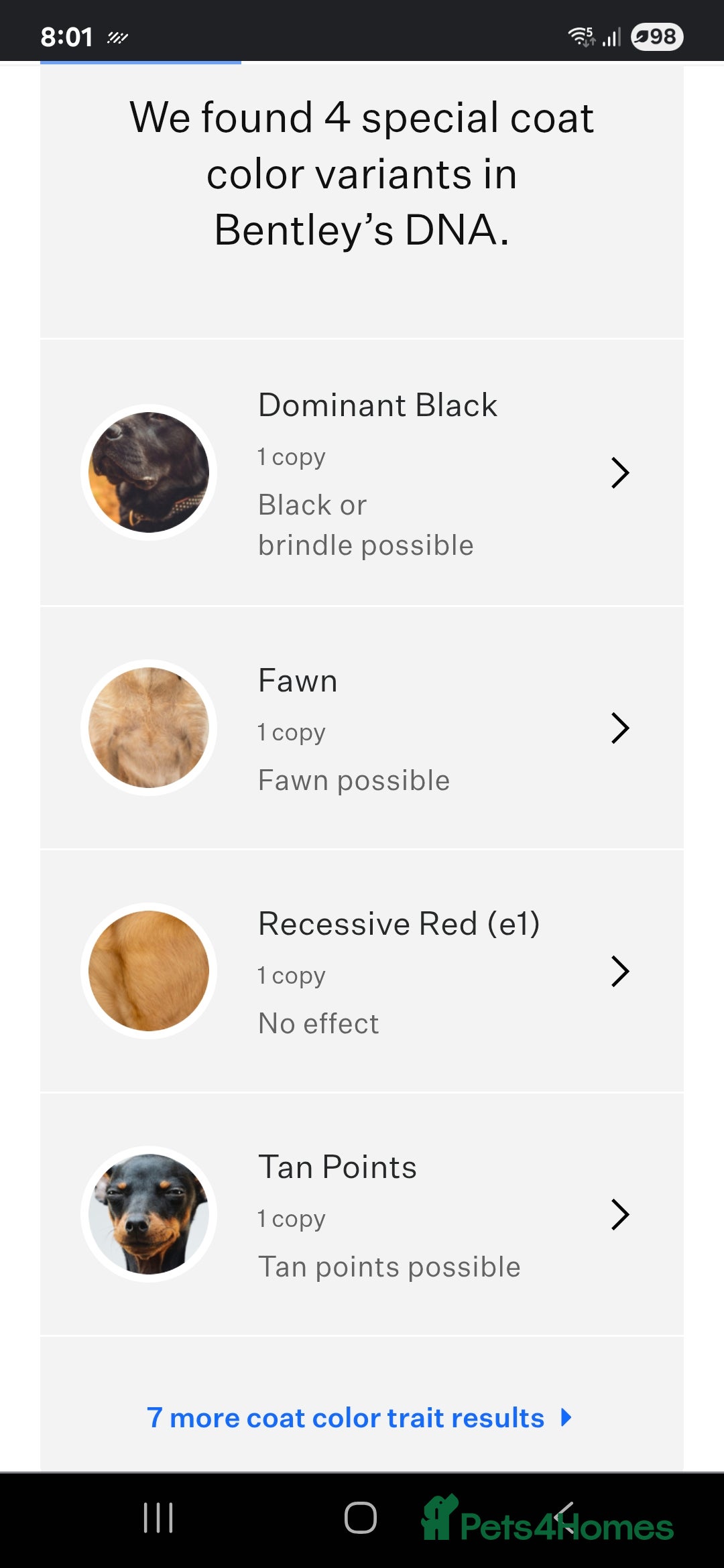Open Recessive Red (e1) chevron arrow
The height and width of the screenshot is (1568, 724).
pos(620,971)
